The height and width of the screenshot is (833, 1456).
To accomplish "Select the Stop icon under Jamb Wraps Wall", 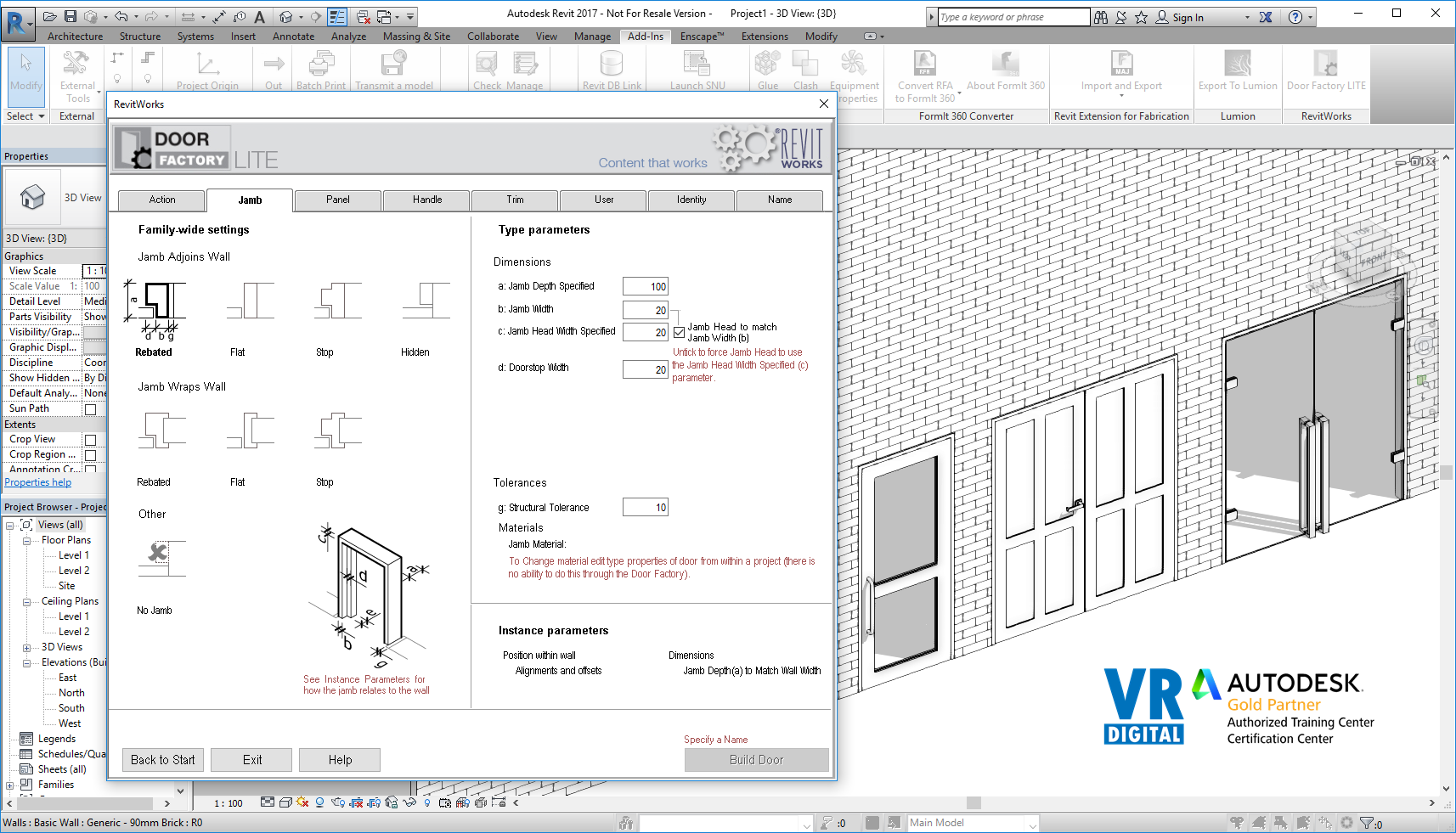I will click(338, 431).
